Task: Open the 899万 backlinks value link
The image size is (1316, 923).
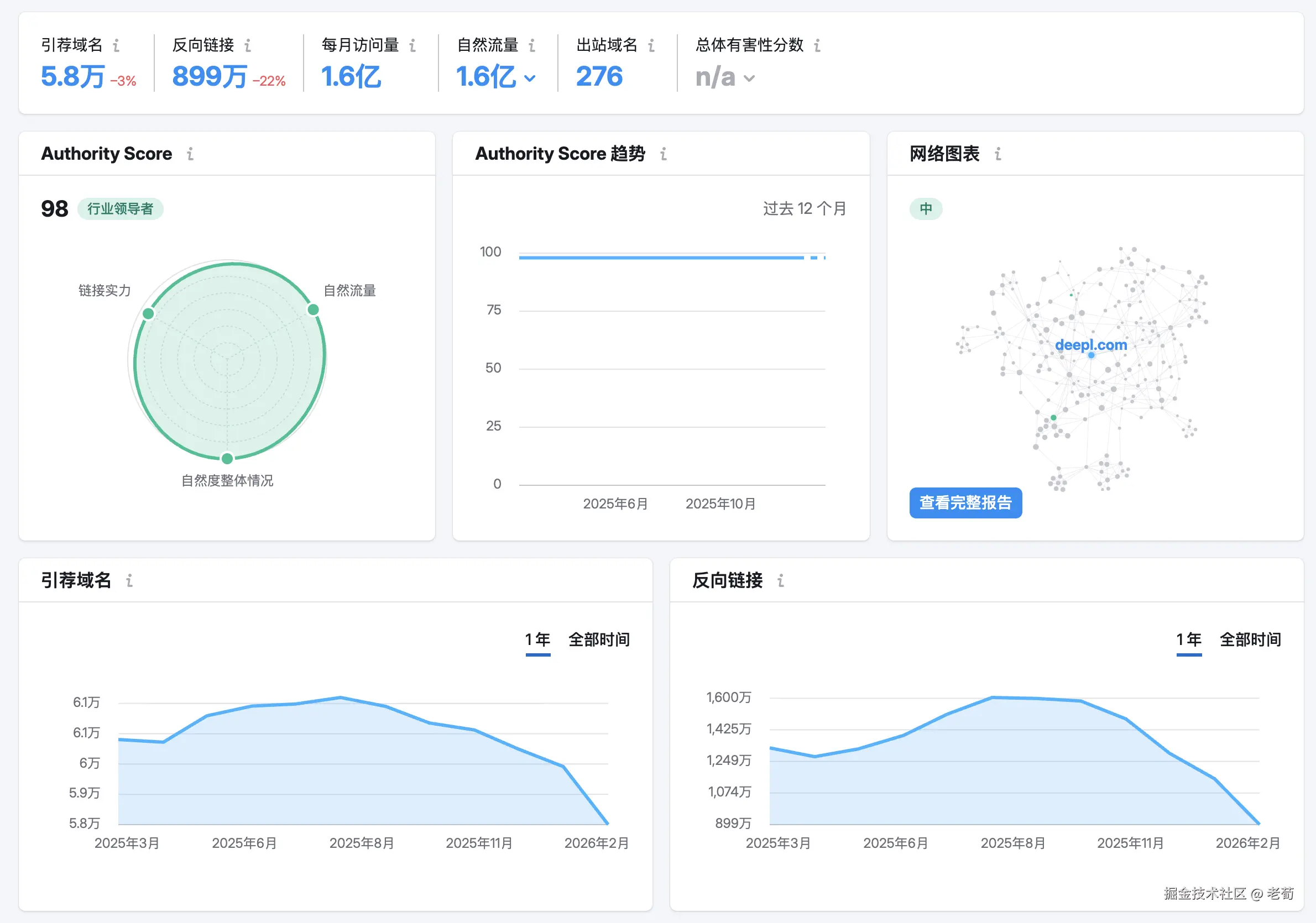Action: (x=209, y=77)
